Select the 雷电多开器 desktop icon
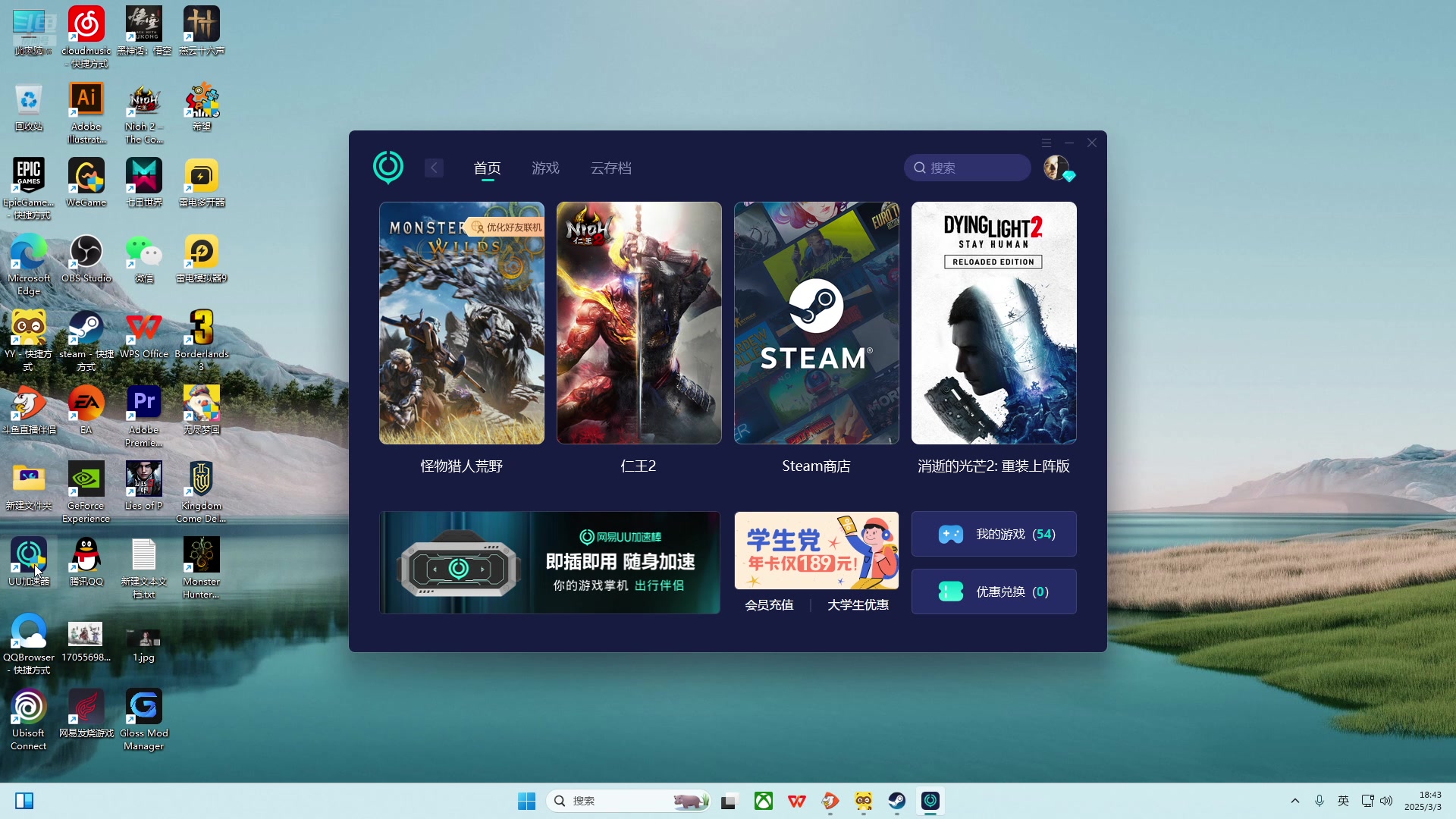 pyautogui.click(x=202, y=182)
